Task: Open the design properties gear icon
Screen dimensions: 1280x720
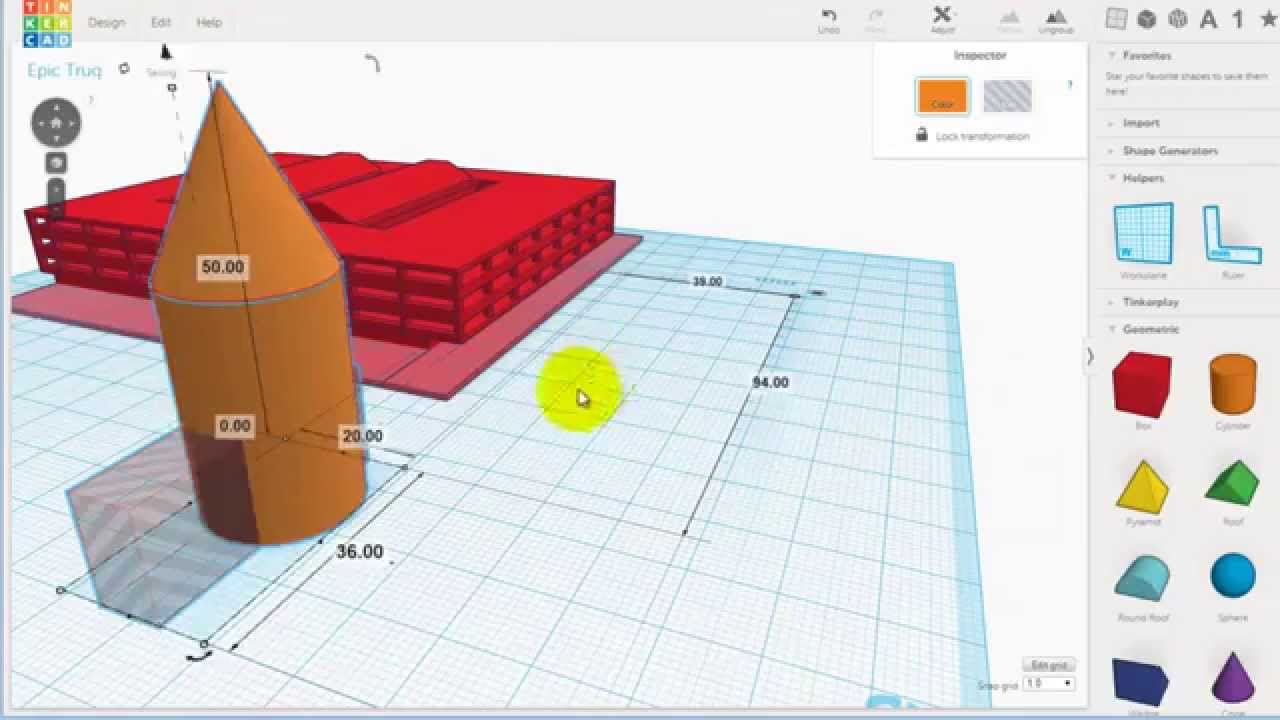Action: click(124, 69)
